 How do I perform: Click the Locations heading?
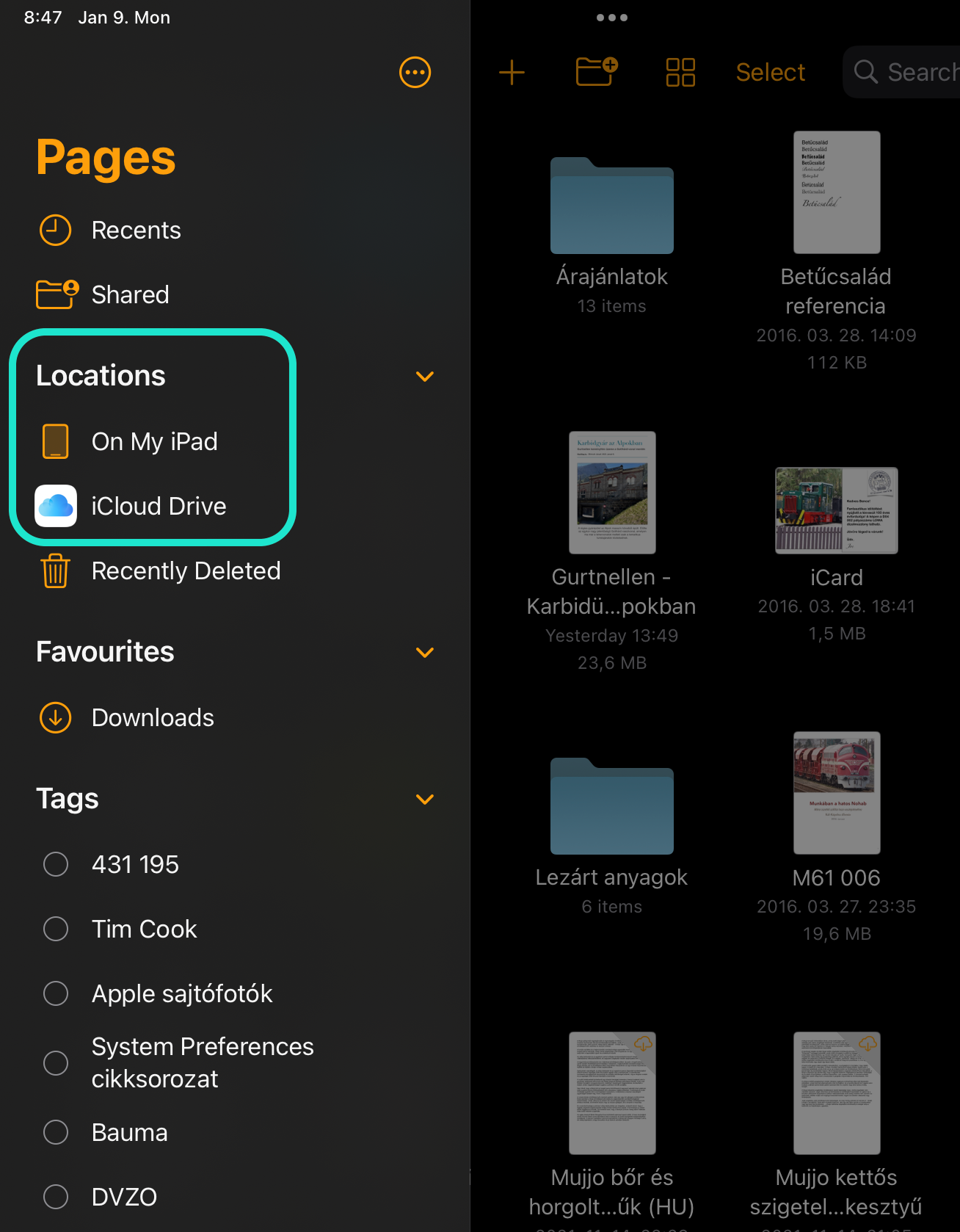click(101, 375)
